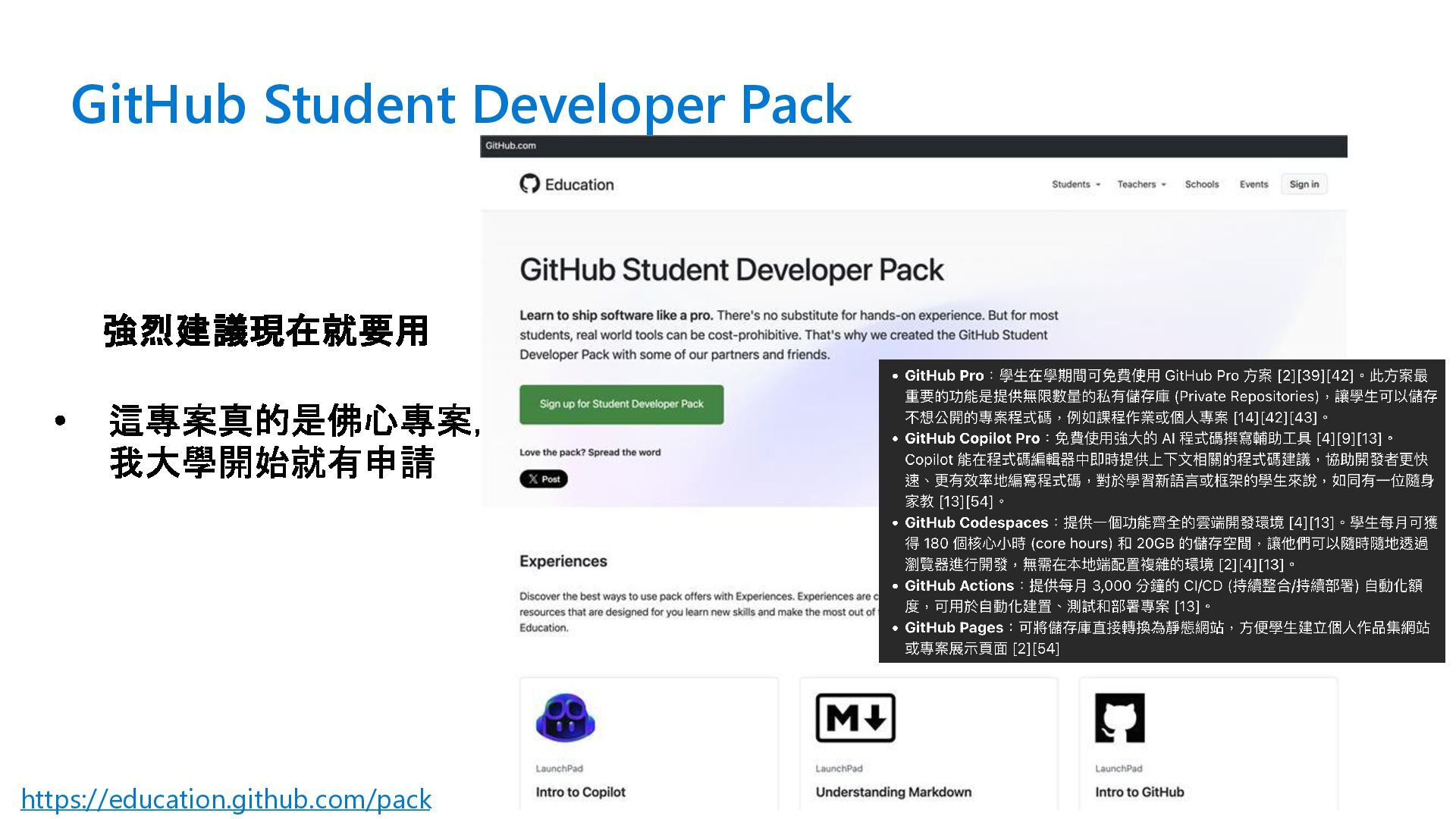Click the GitHub logo in the Intro to GitHub card
1456x819 pixels.
point(1119,717)
